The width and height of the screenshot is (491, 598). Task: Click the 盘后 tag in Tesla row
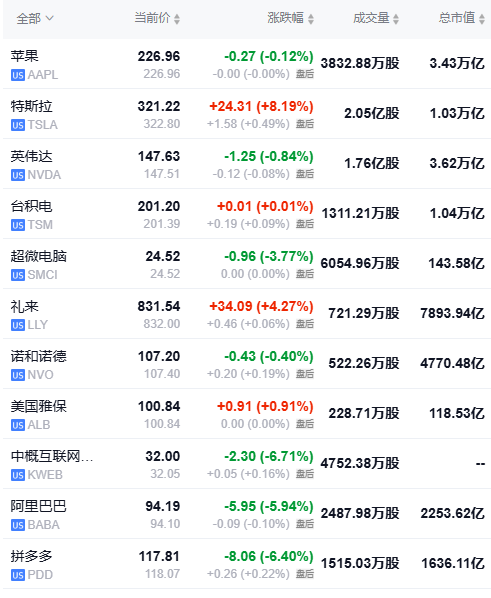click(305, 124)
